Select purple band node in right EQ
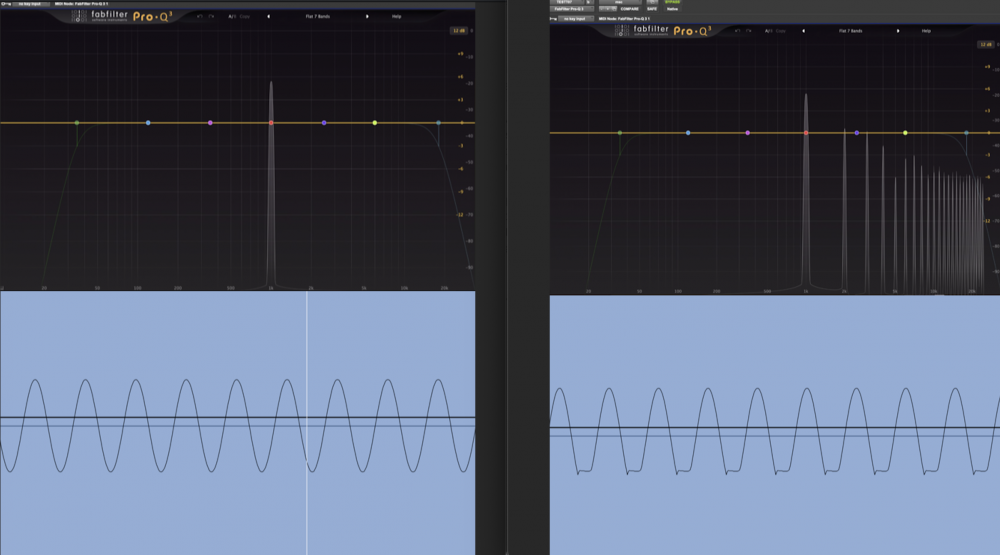Viewport: 1000px width, 555px height. (x=857, y=133)
